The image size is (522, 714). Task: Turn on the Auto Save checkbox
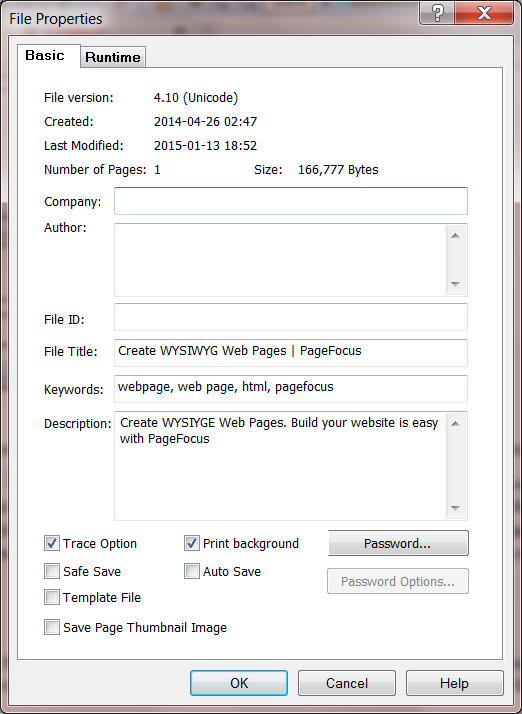[192, 571]
